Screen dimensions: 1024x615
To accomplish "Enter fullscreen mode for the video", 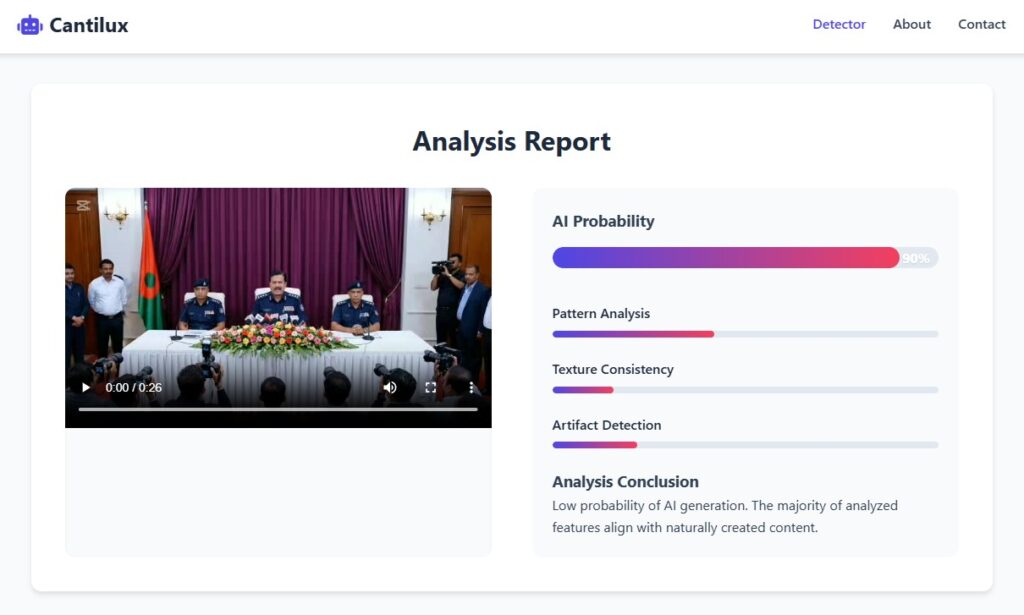I will (x=430, y=387).
